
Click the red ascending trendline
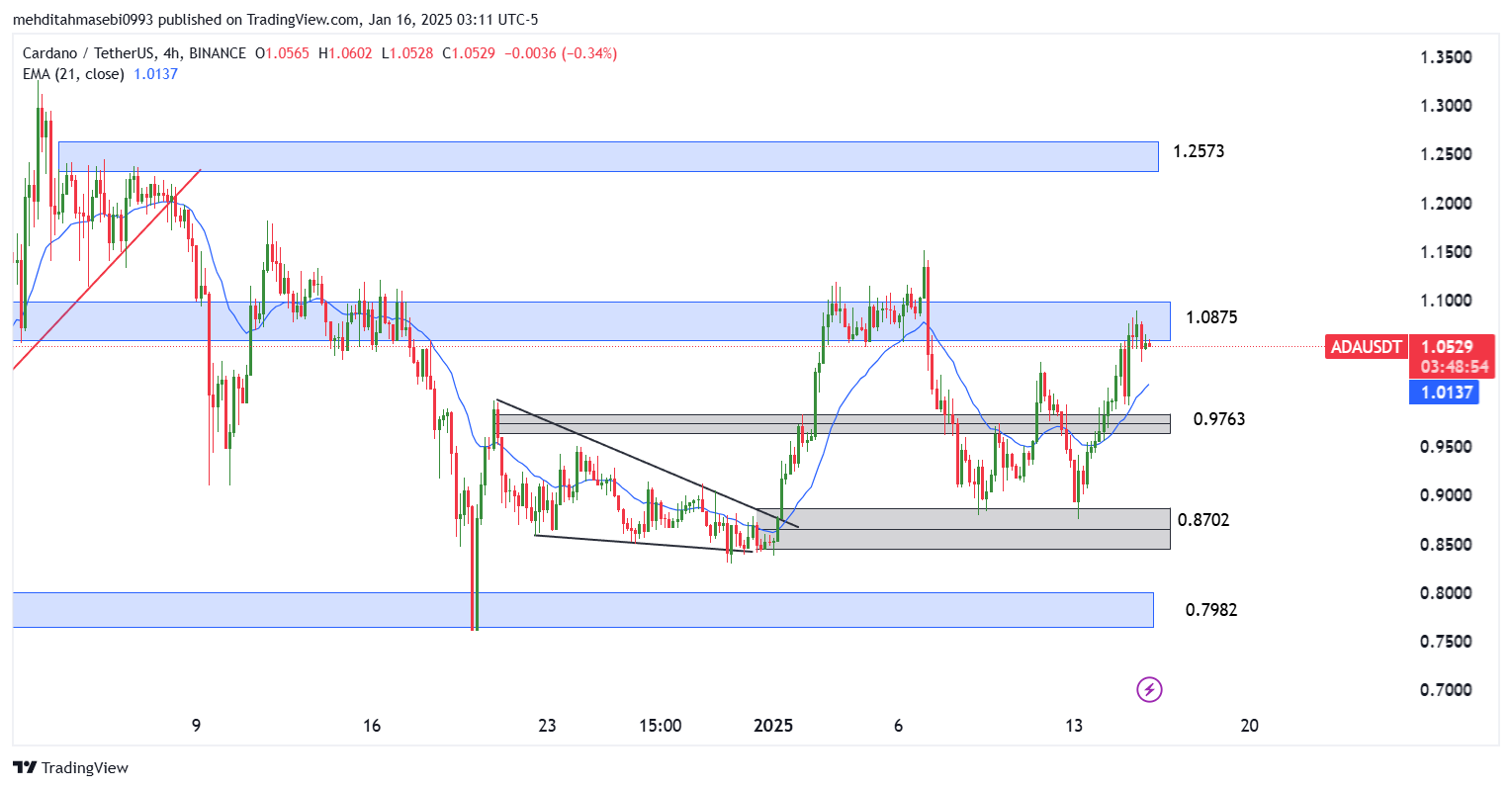point(107,269)
